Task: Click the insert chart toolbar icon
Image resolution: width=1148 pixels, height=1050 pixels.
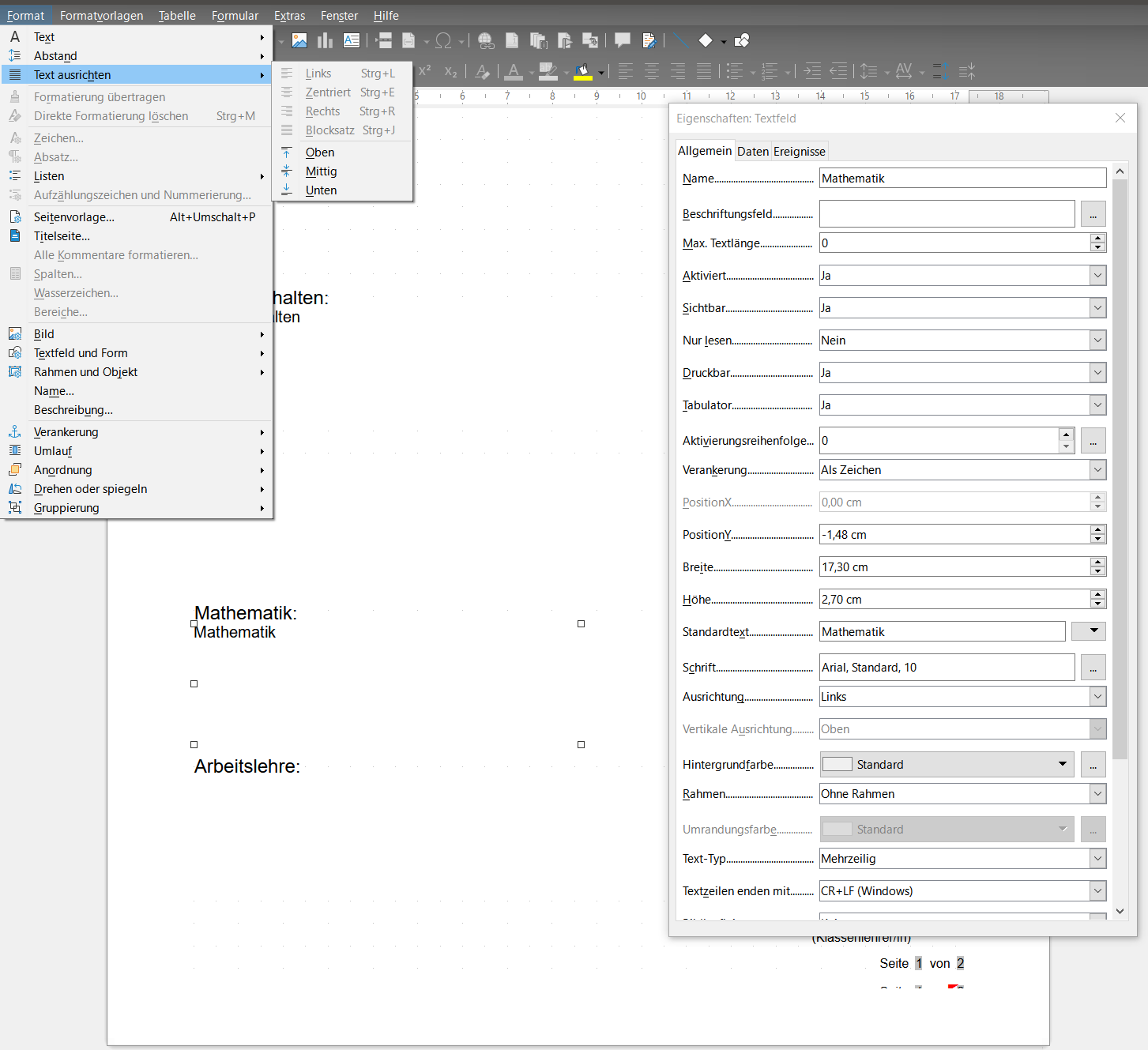Action: [x=326, y=40]
